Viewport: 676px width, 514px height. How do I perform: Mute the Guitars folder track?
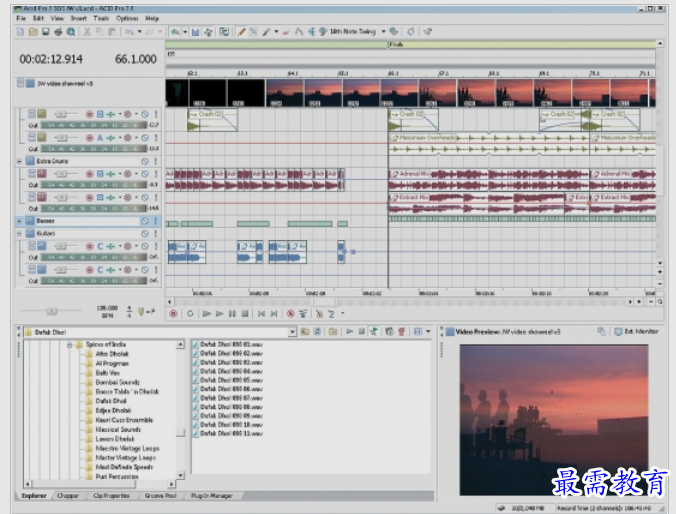145,233
